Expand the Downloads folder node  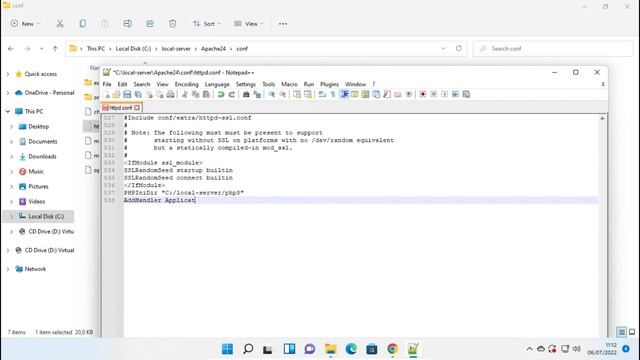pyautogui.click(x=11, y=157)
